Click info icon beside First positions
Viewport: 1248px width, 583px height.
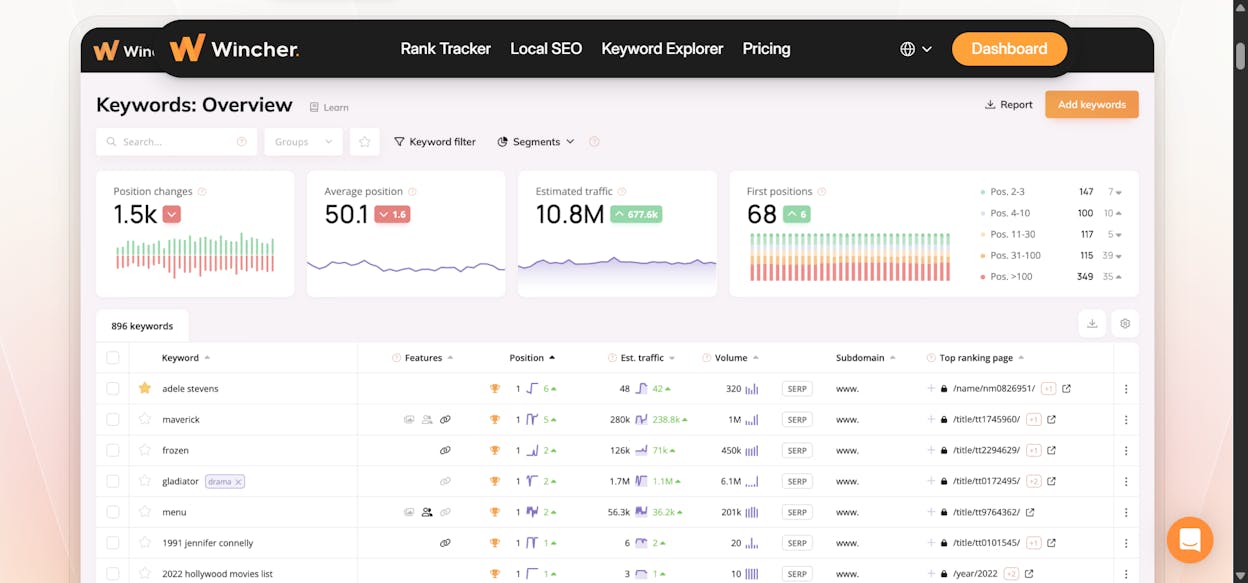(822, 191)
